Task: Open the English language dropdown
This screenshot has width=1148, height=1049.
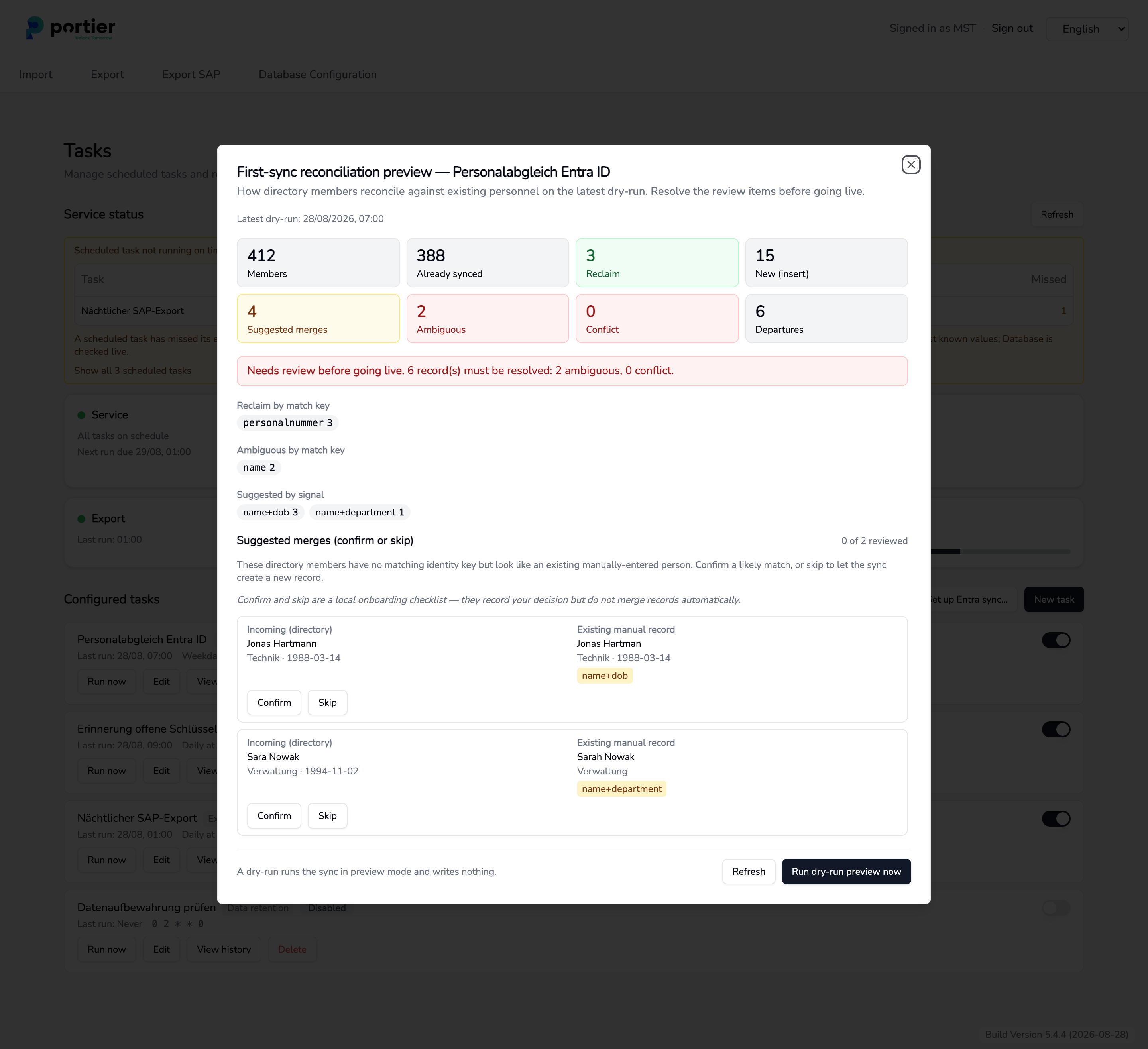Action: pos(1087,28)
